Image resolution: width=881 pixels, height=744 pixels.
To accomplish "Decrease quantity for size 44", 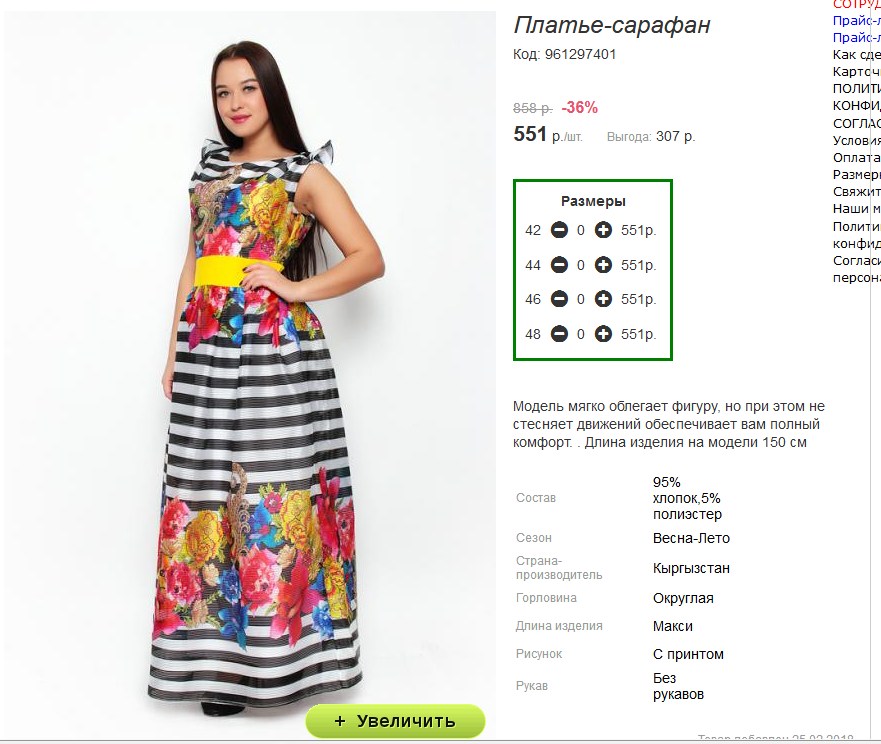I will point(559,265).
